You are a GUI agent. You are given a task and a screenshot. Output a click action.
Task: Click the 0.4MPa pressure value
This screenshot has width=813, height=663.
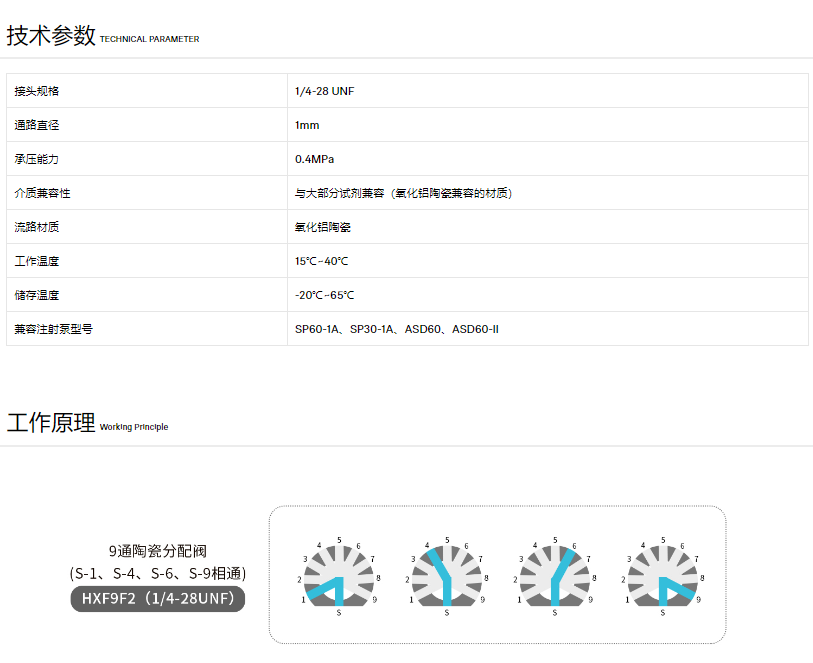click(315, 159)
